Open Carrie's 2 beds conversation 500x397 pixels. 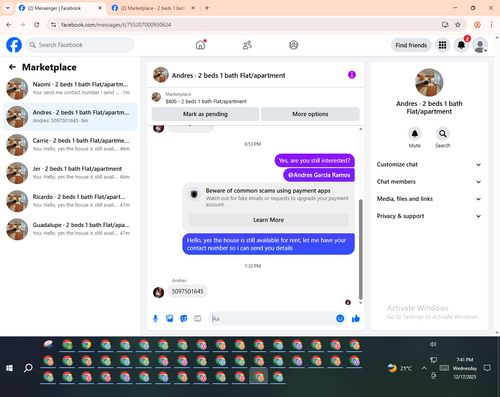tap(70, 145)
